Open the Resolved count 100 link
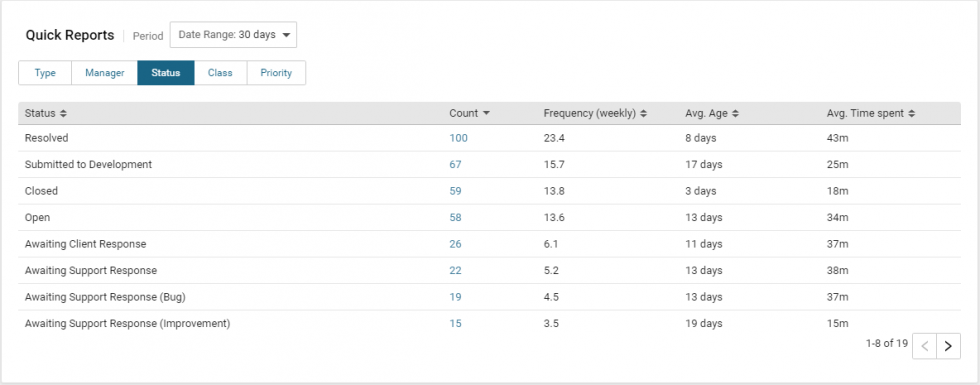980x385 pixels. [x=458, y=138]
